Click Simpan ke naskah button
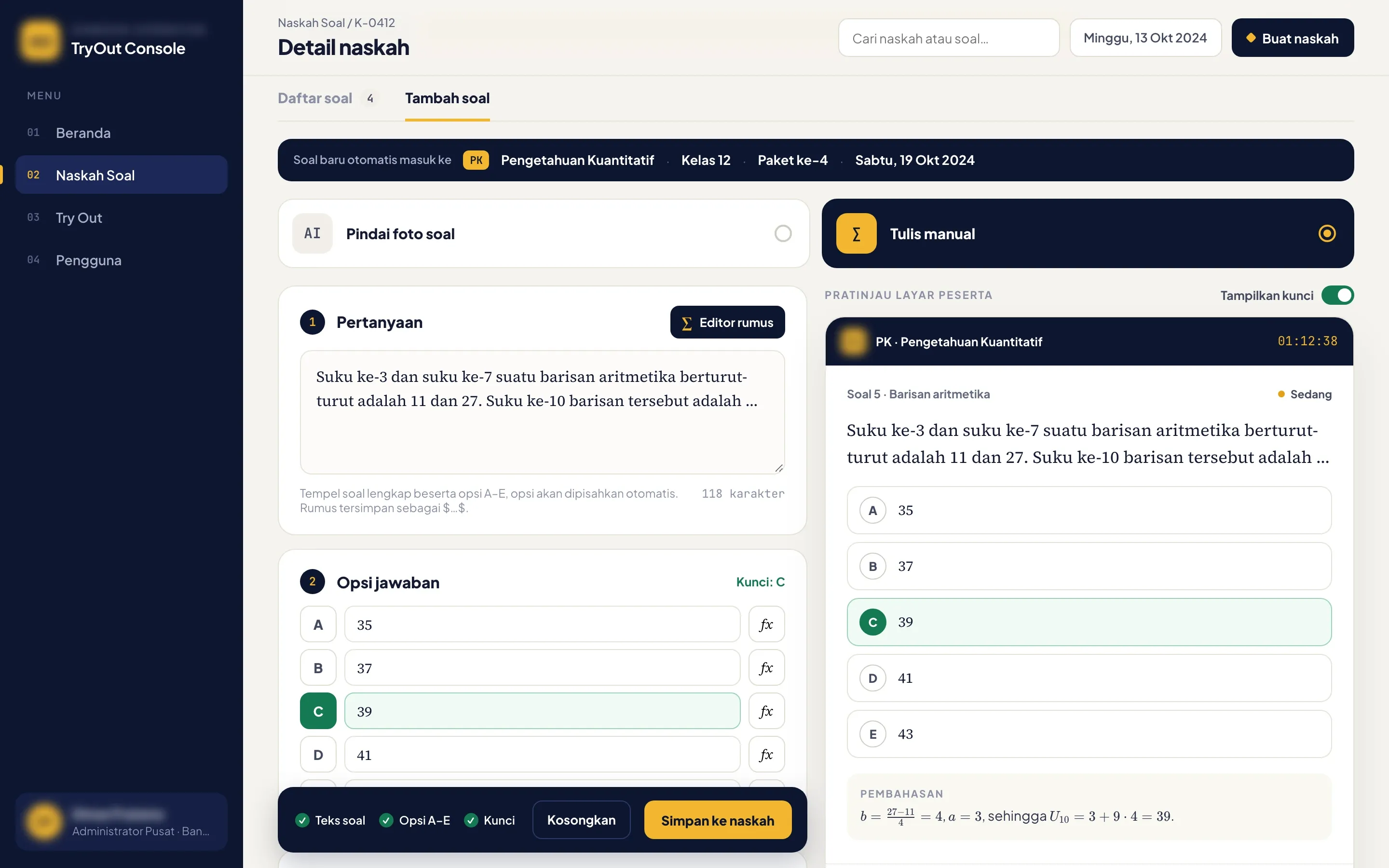The image size is (1389, 868). (718, 820)
